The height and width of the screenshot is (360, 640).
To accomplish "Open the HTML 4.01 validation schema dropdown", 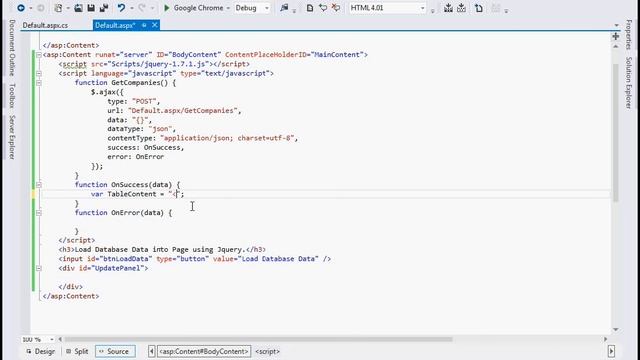I will point(422,8).
